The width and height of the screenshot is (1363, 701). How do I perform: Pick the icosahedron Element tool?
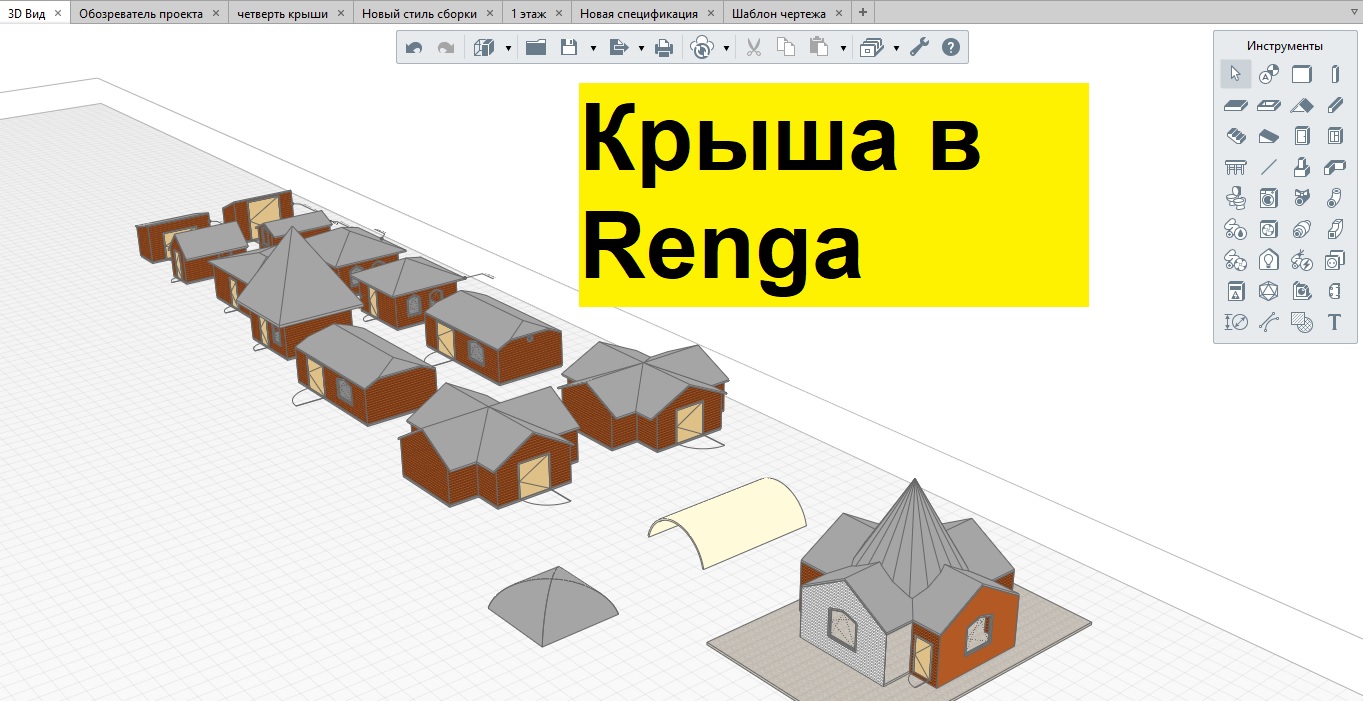point(1268,291)
